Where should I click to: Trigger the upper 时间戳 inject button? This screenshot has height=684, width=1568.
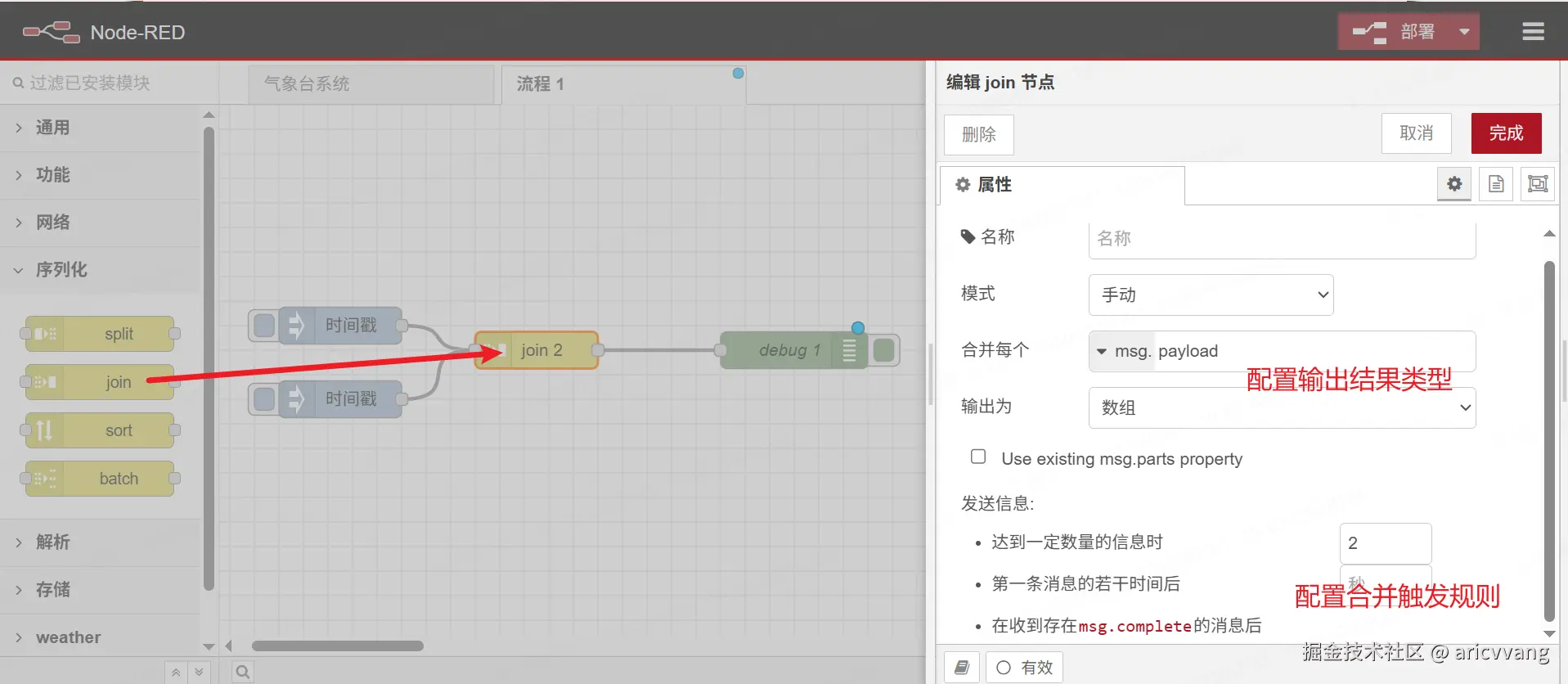pyautogui.click(x=264, y=326)
